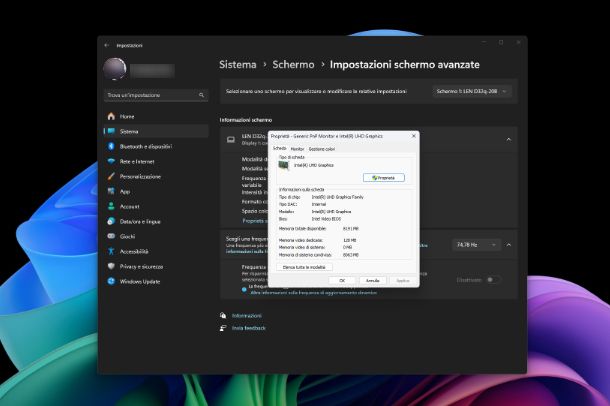Click the Informazioni schermo heading
This screenshot has height=406, width=610.
245,120
